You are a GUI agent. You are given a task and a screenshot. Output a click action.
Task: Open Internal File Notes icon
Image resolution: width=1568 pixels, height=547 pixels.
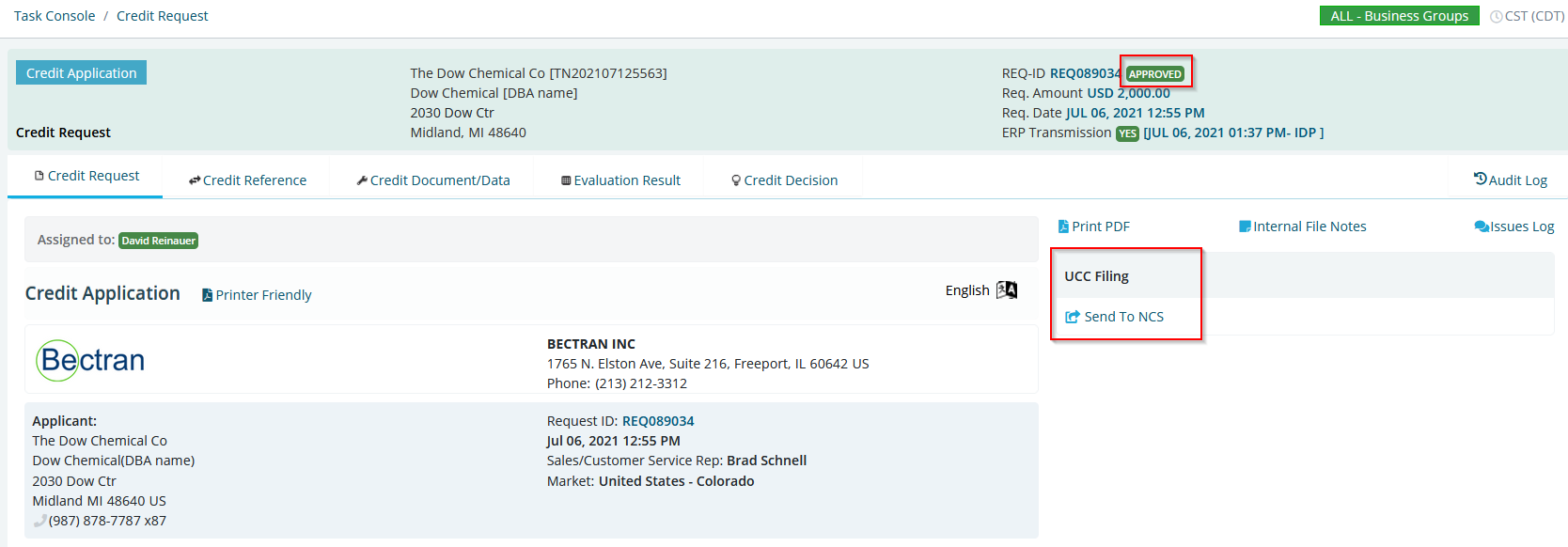tap(1245, 227)
